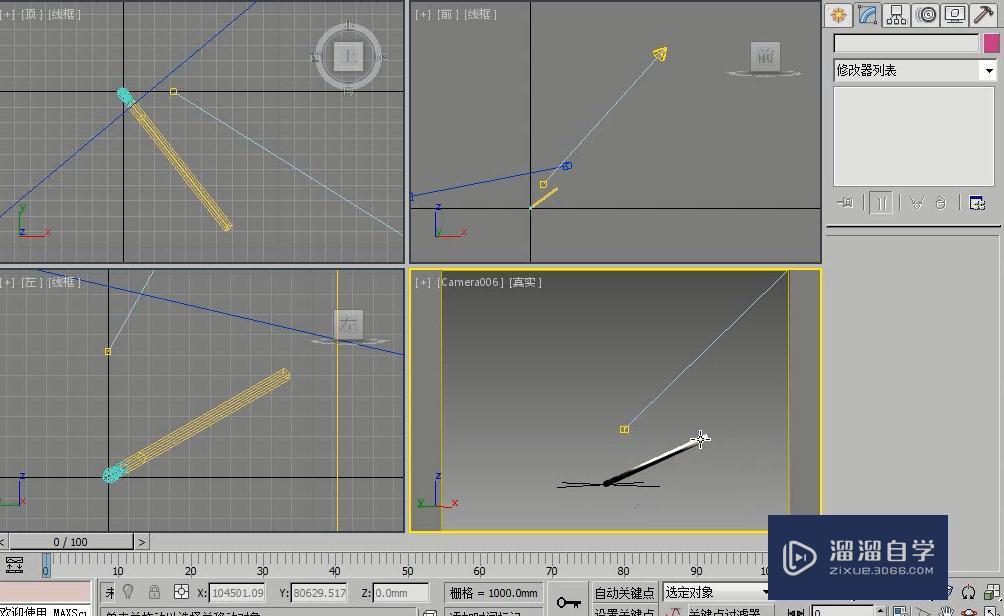Click the pink MAXScript macro recorder field
This screenshot has width=1004, height=616.
[x=45, y=592]
